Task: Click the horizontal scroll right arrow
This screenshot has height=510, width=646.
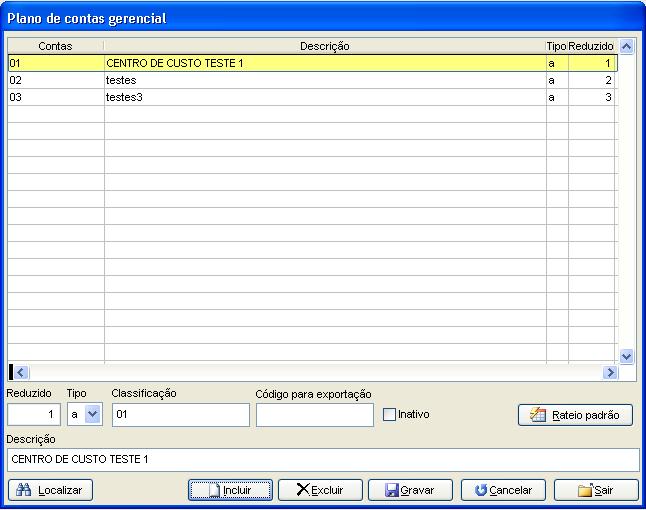Action: coord(610,372)
